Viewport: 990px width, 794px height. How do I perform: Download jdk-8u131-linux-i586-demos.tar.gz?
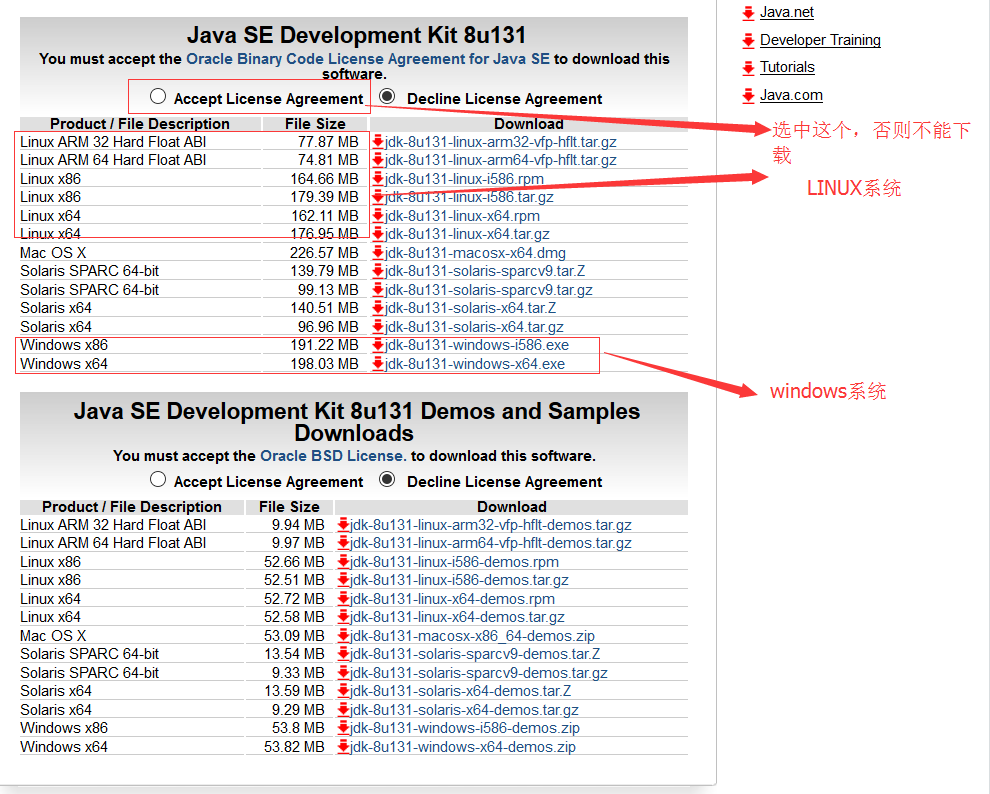pos(460,580)
